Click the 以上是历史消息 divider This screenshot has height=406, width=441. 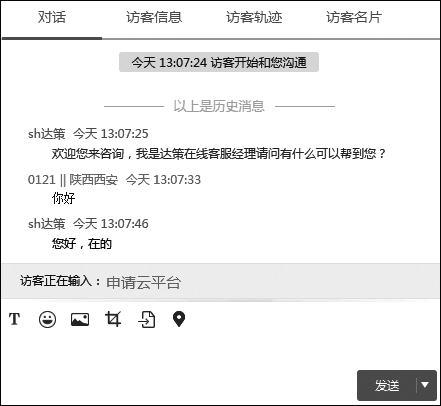point(219,106)
